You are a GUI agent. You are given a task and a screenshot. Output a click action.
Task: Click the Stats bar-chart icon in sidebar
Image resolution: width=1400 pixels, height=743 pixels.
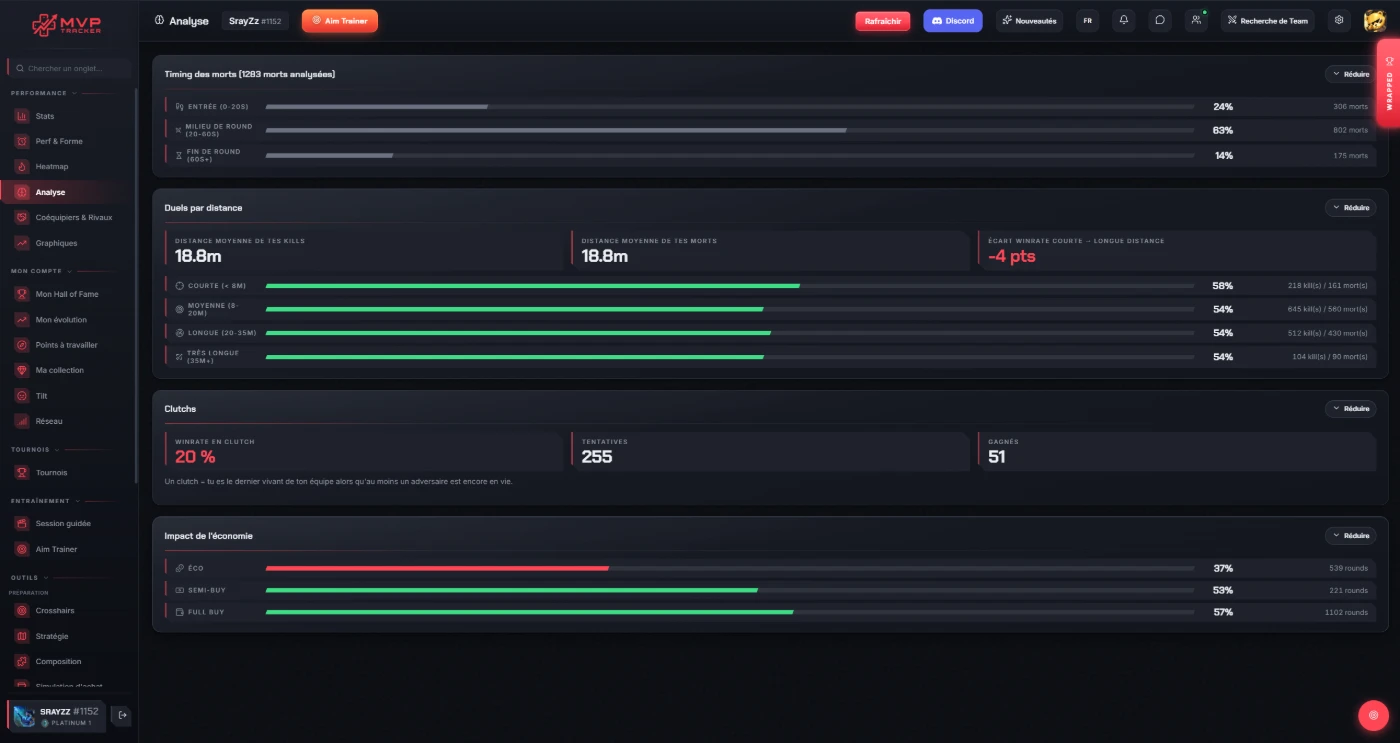[x=22, y=116]
